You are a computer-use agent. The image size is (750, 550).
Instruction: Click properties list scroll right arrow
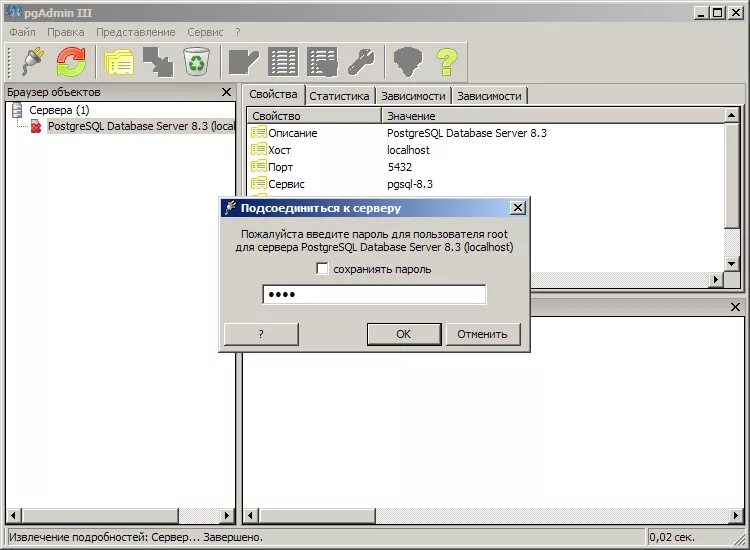(x=716, y=279)
